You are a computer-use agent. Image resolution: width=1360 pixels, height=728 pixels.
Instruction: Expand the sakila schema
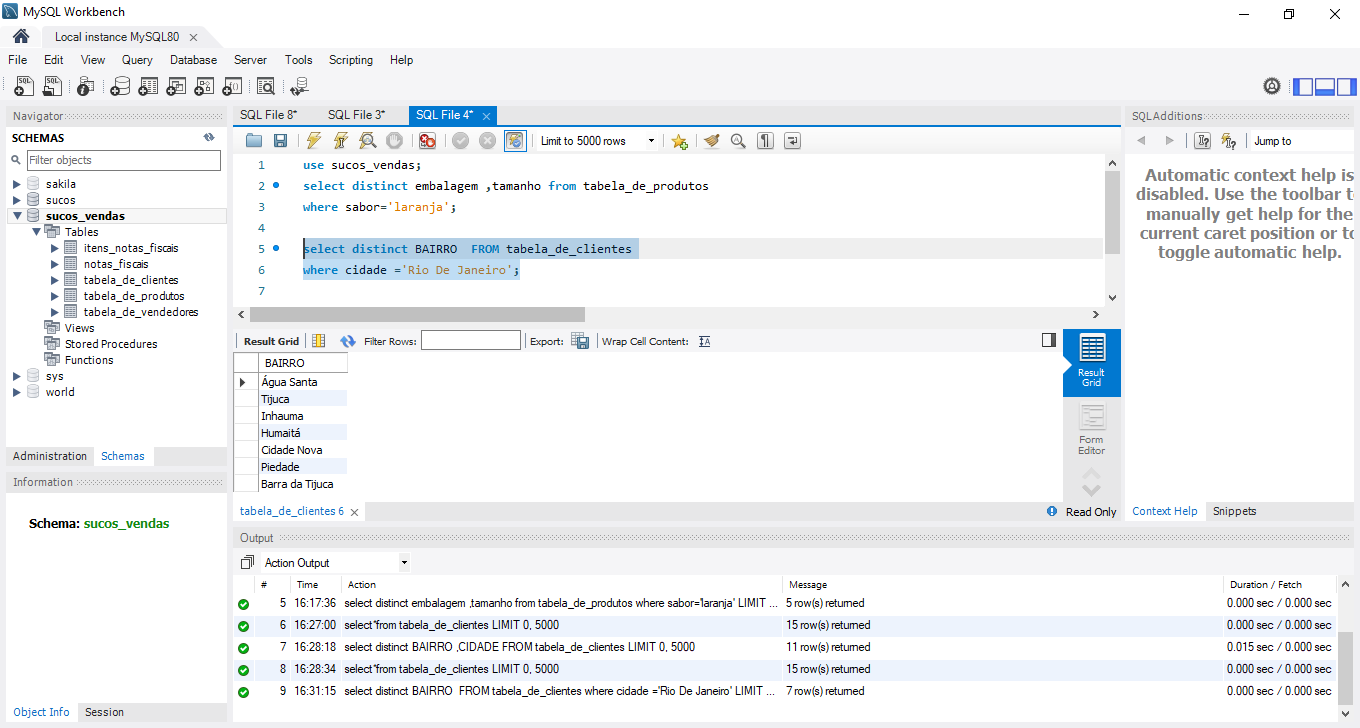[x=17, y=184]
